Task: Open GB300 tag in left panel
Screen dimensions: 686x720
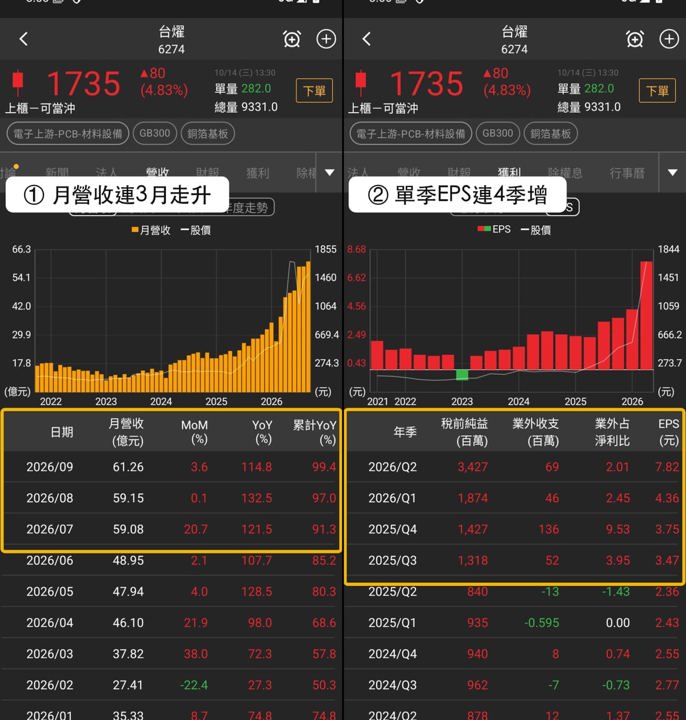Action: pos(155,134)
